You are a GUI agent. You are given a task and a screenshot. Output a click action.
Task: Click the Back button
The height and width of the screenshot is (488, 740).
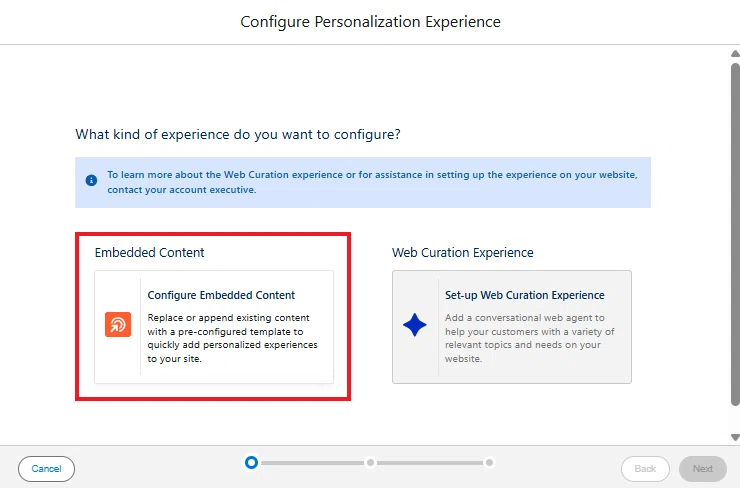(x=645, y=469)
